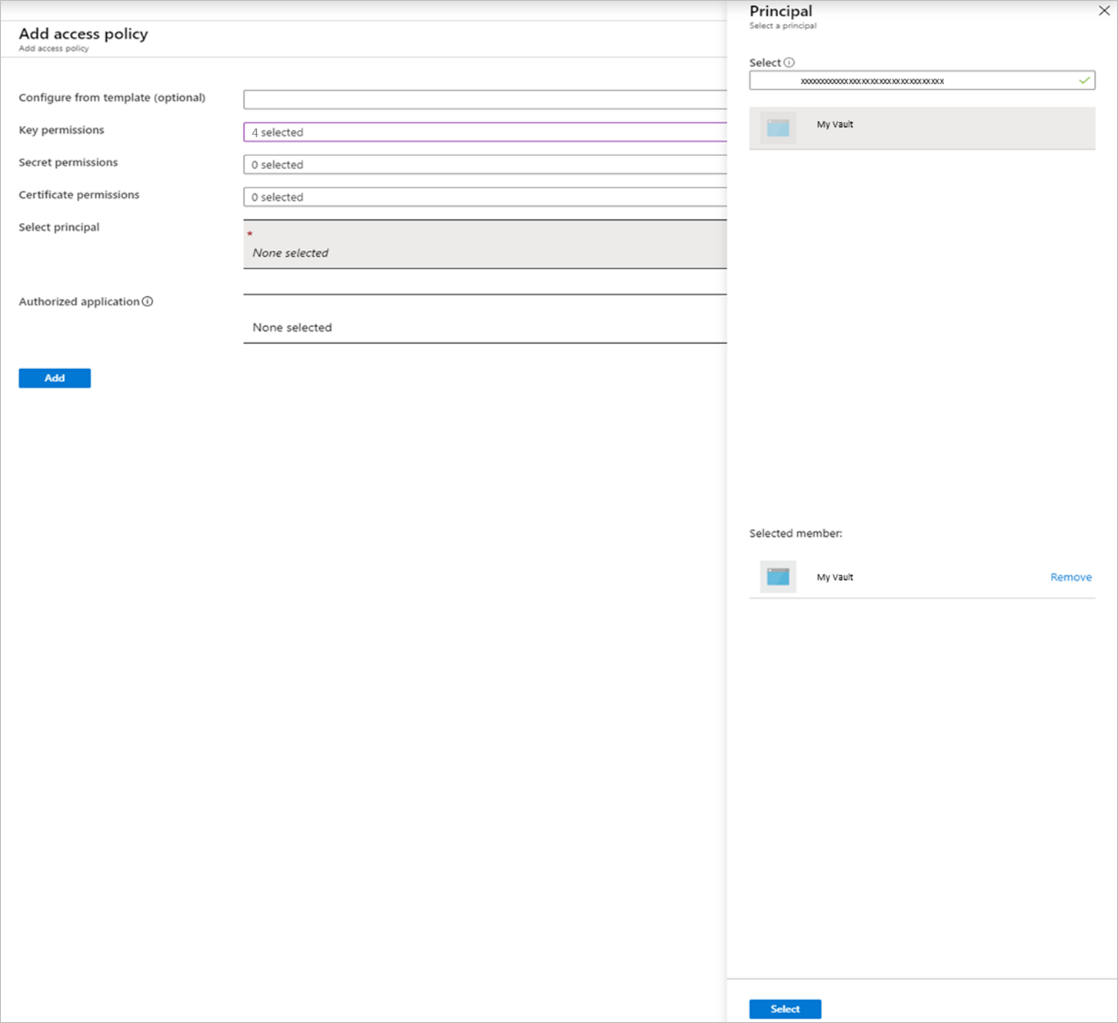The height and width of the screenshot is (1023, 1118).
Task: Click the My Vault application icon in results
Action: pos(778,128)
